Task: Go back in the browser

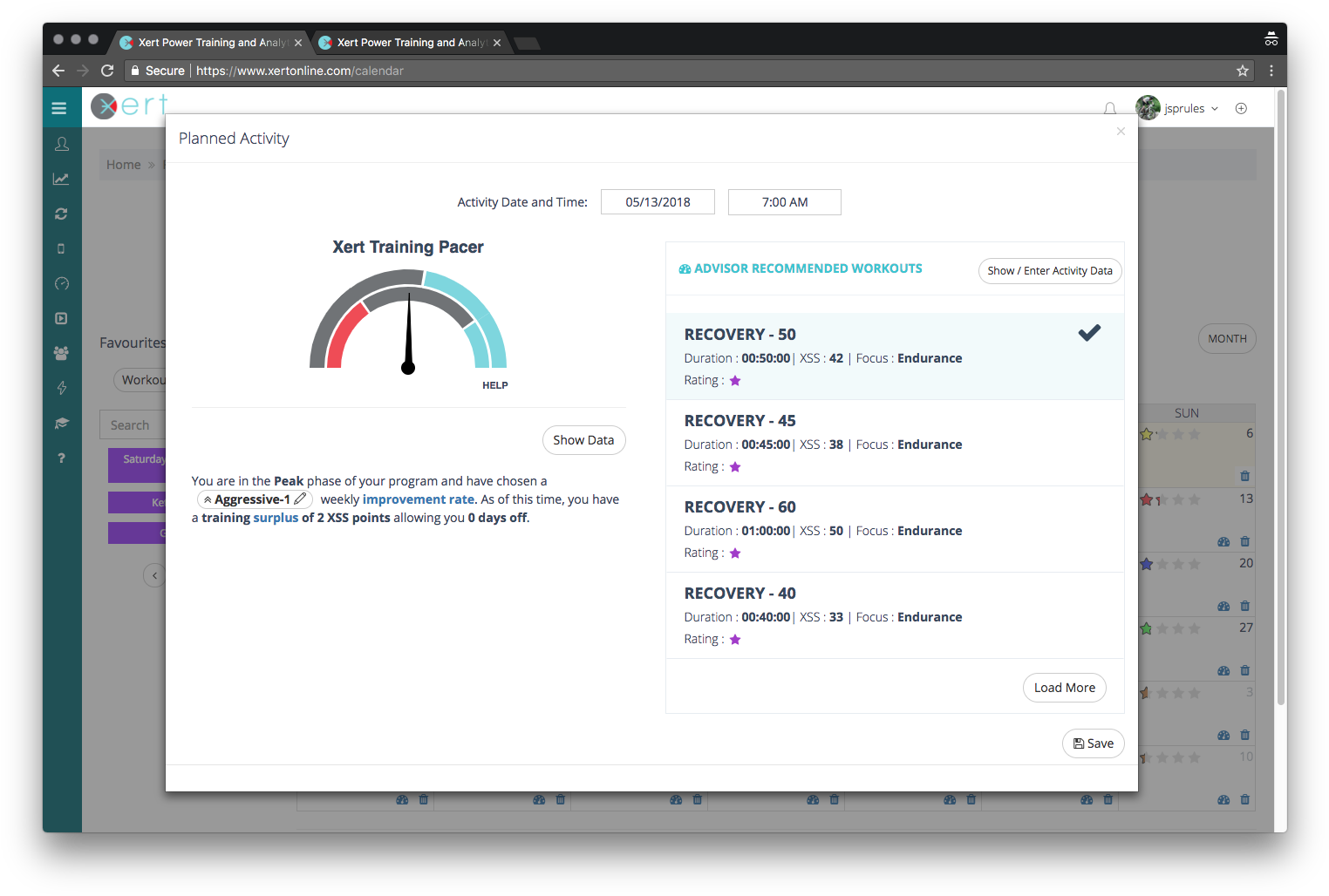Action: pos(58,71)
